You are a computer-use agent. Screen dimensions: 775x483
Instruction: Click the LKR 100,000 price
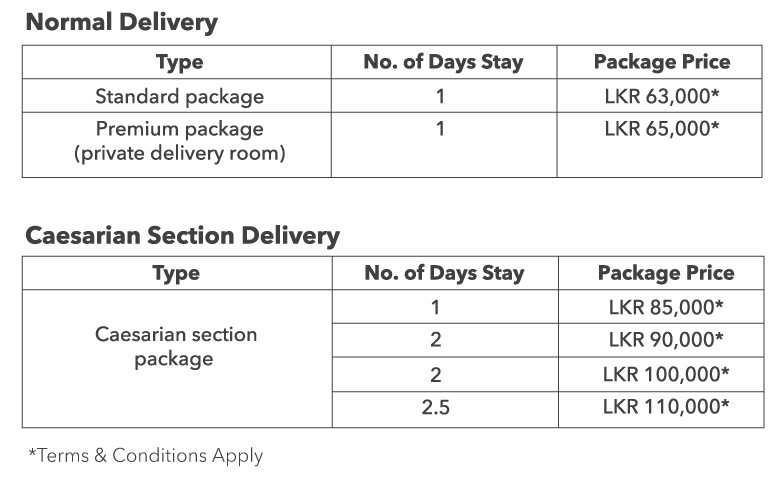click(x=666, y=374)
